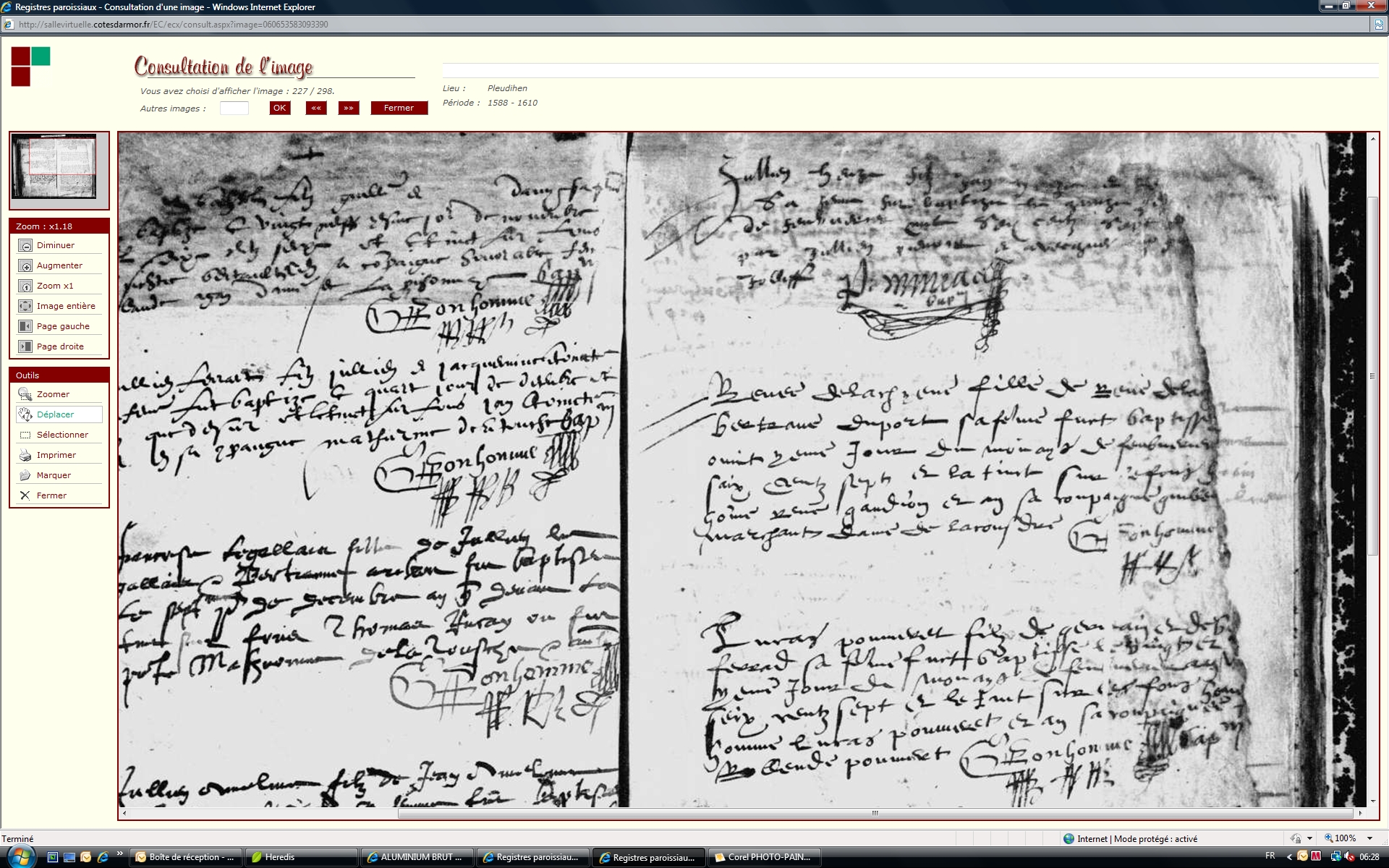Go to next image with »» button

coord(349,109)
